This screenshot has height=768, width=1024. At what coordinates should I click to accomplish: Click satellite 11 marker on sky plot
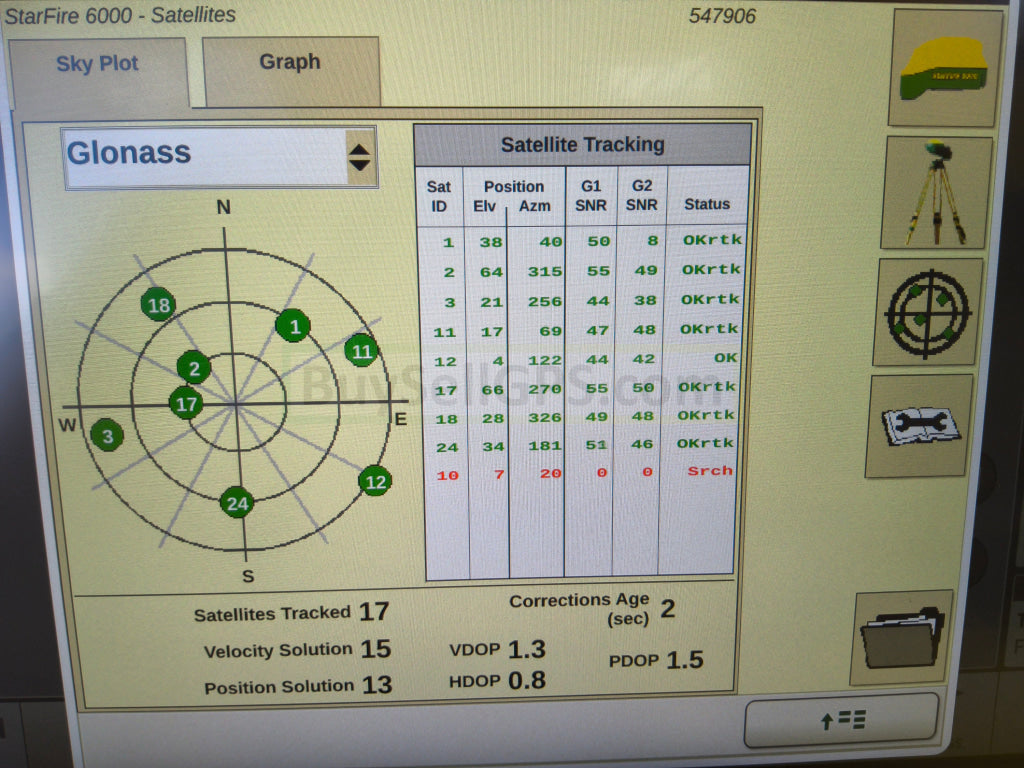(x=361, y=351)
